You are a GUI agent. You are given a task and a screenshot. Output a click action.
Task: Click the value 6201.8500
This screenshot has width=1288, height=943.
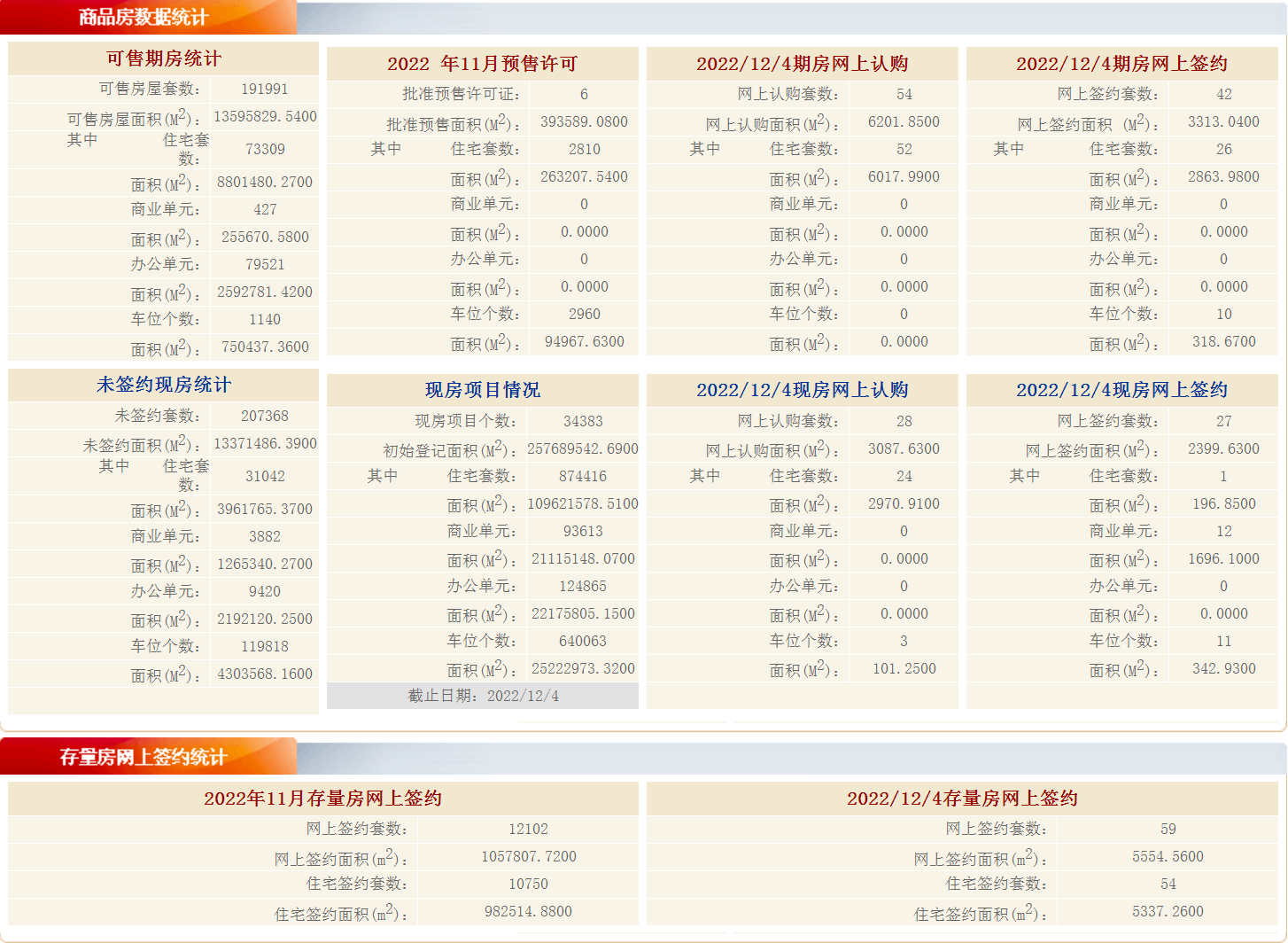904,121
